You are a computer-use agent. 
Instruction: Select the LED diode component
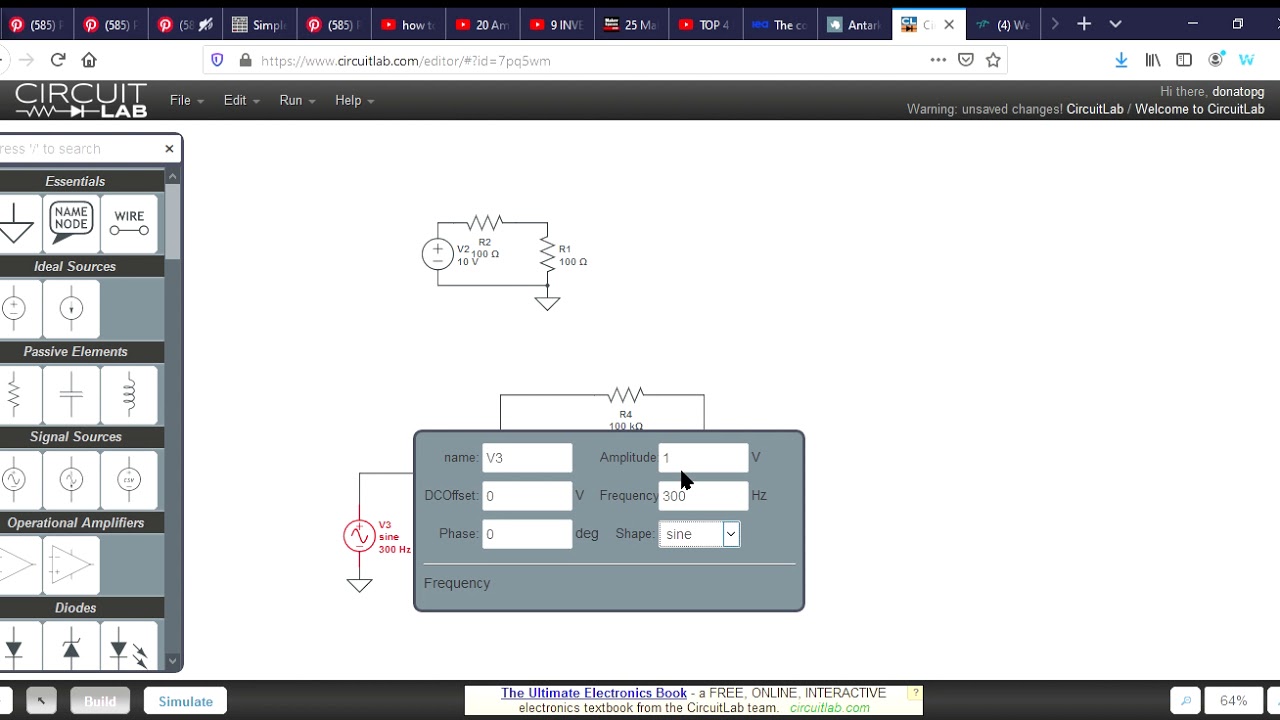click(129, 647)
